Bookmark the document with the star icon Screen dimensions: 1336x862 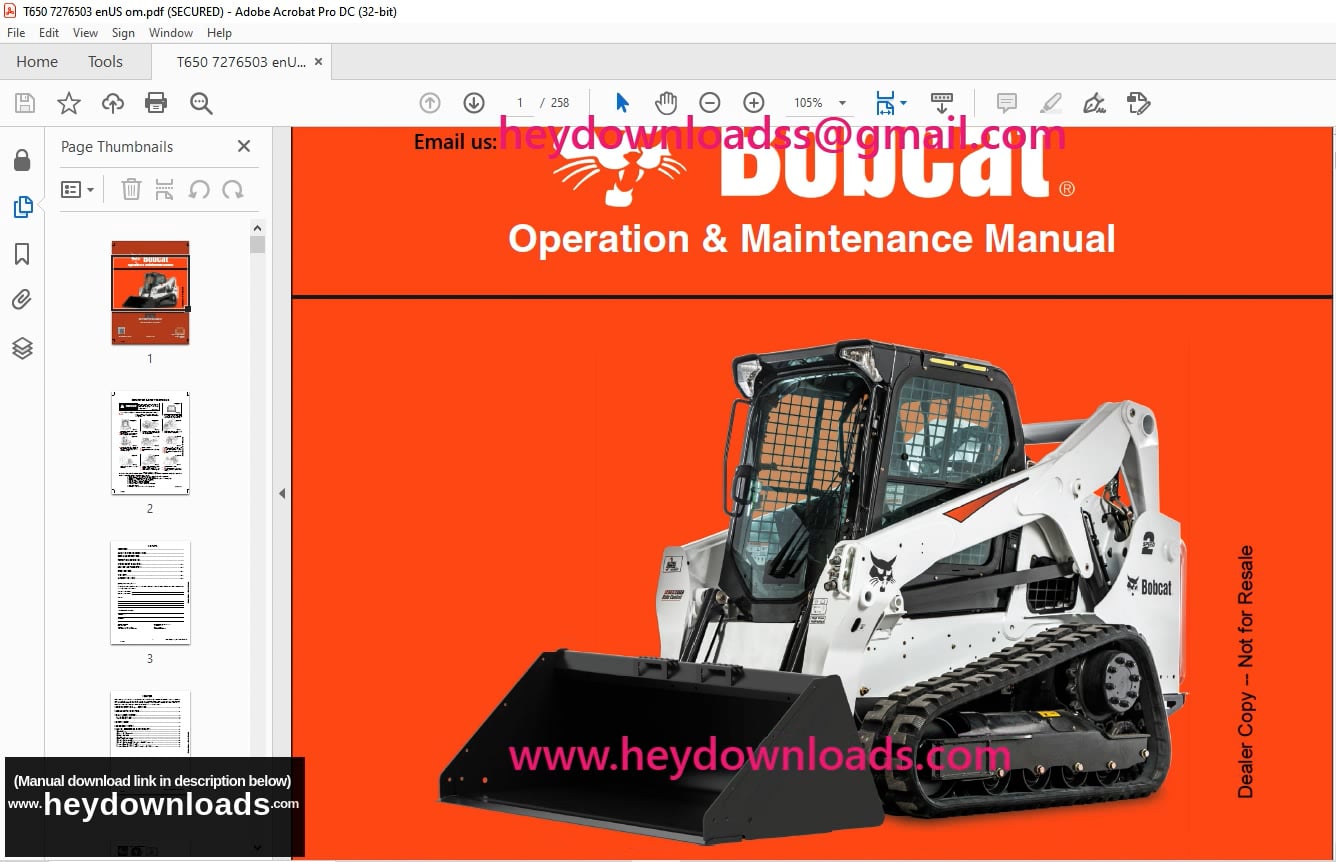coord(68,103)
